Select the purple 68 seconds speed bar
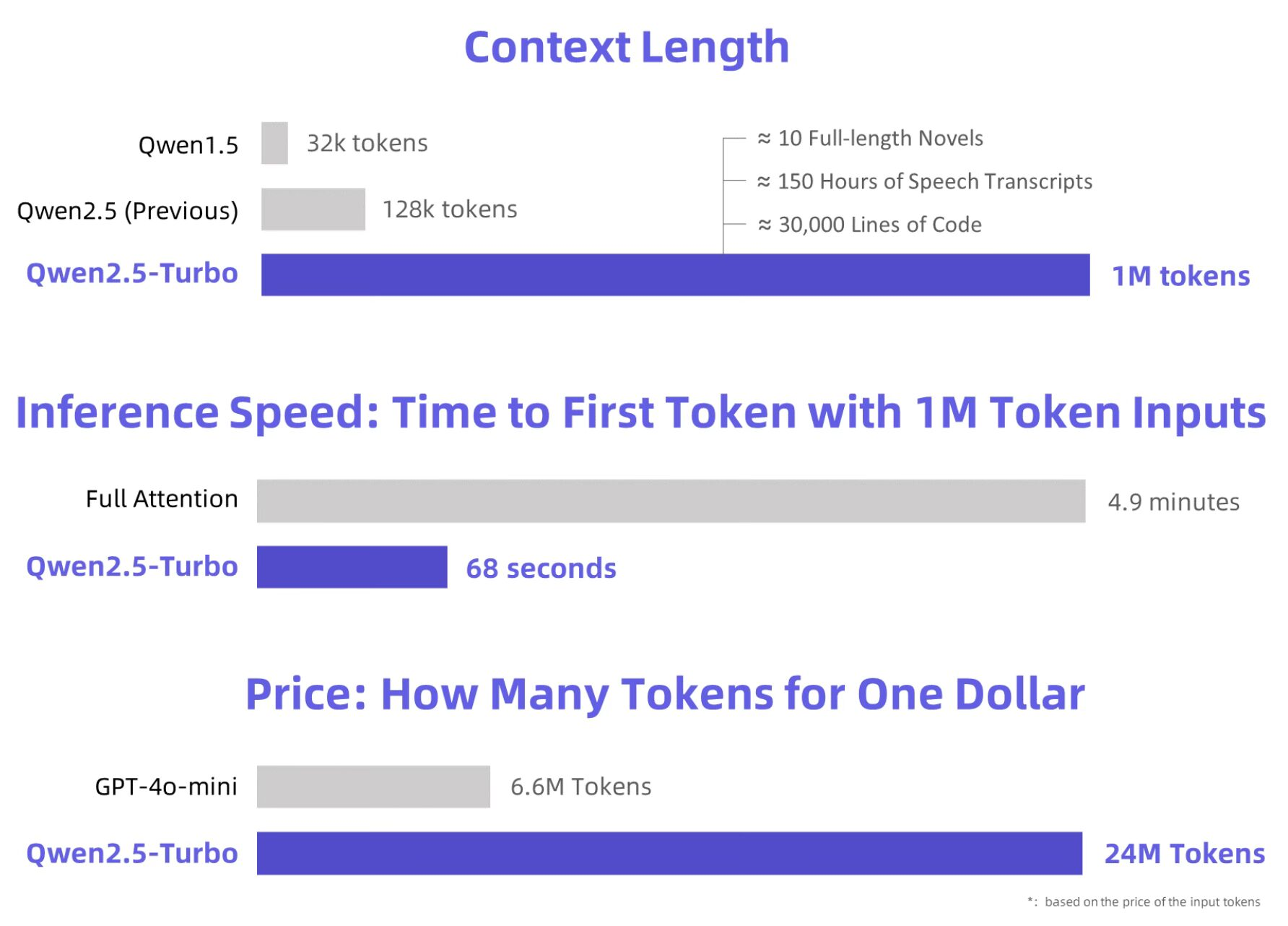The height and width of the screenshot is (926, 1288). click(x=352, y=567)
